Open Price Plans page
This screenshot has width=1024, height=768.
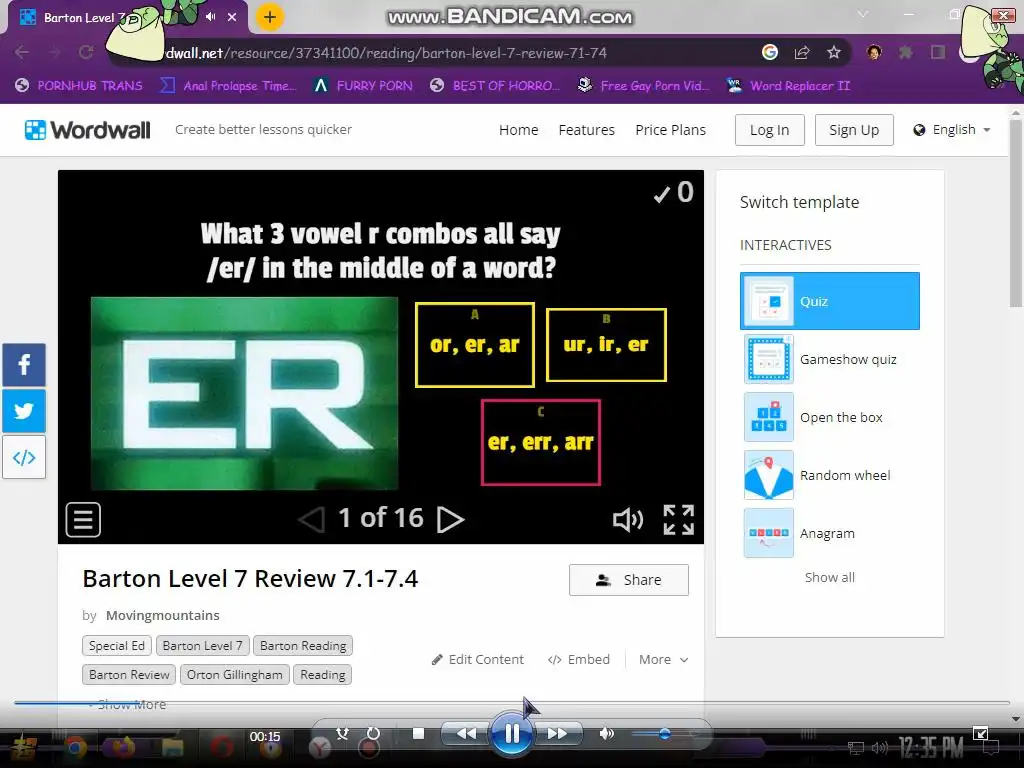pyautogui.click(x=670, y=130)
